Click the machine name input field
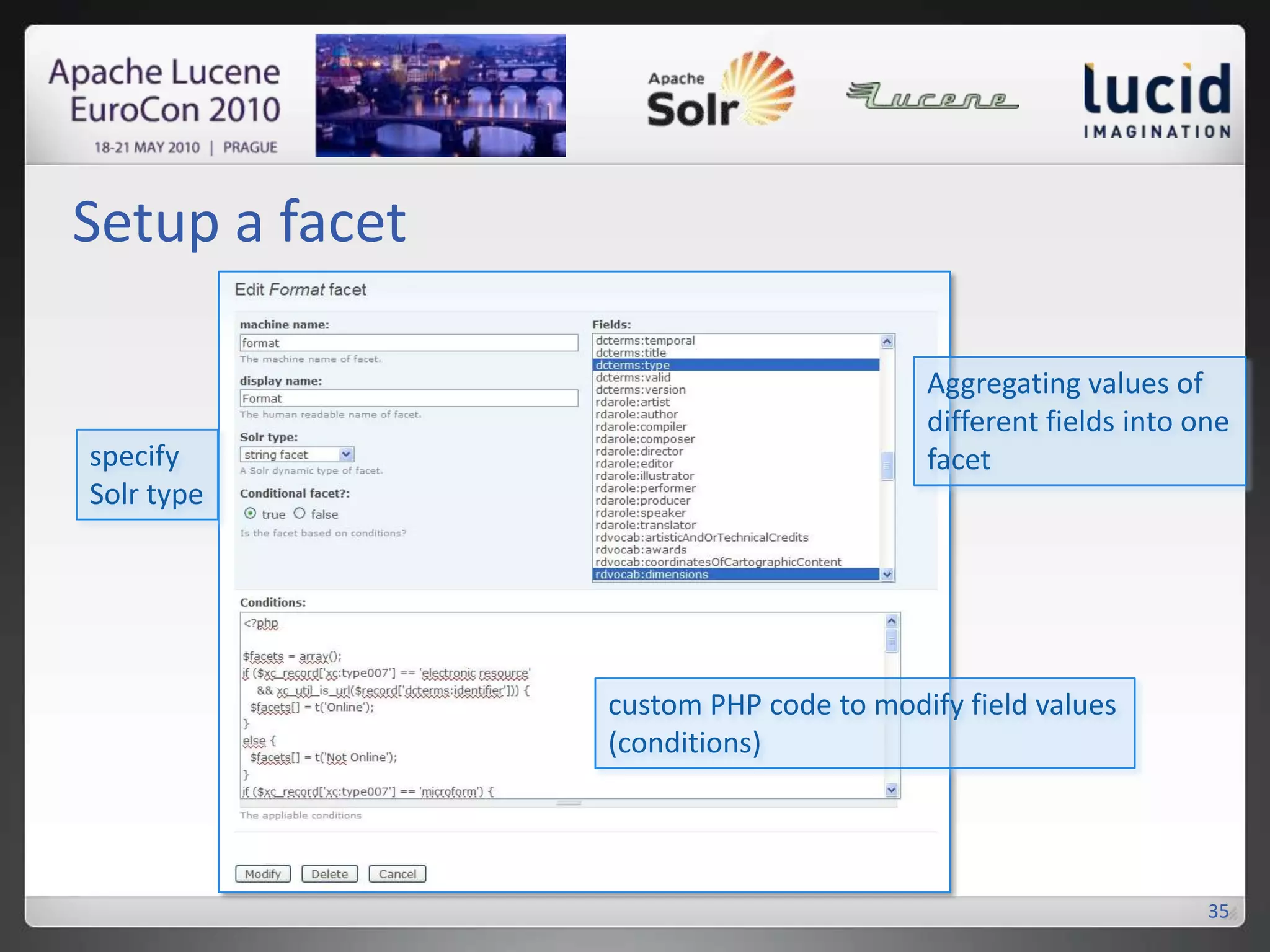1270x952 pixels. (408, 343)
